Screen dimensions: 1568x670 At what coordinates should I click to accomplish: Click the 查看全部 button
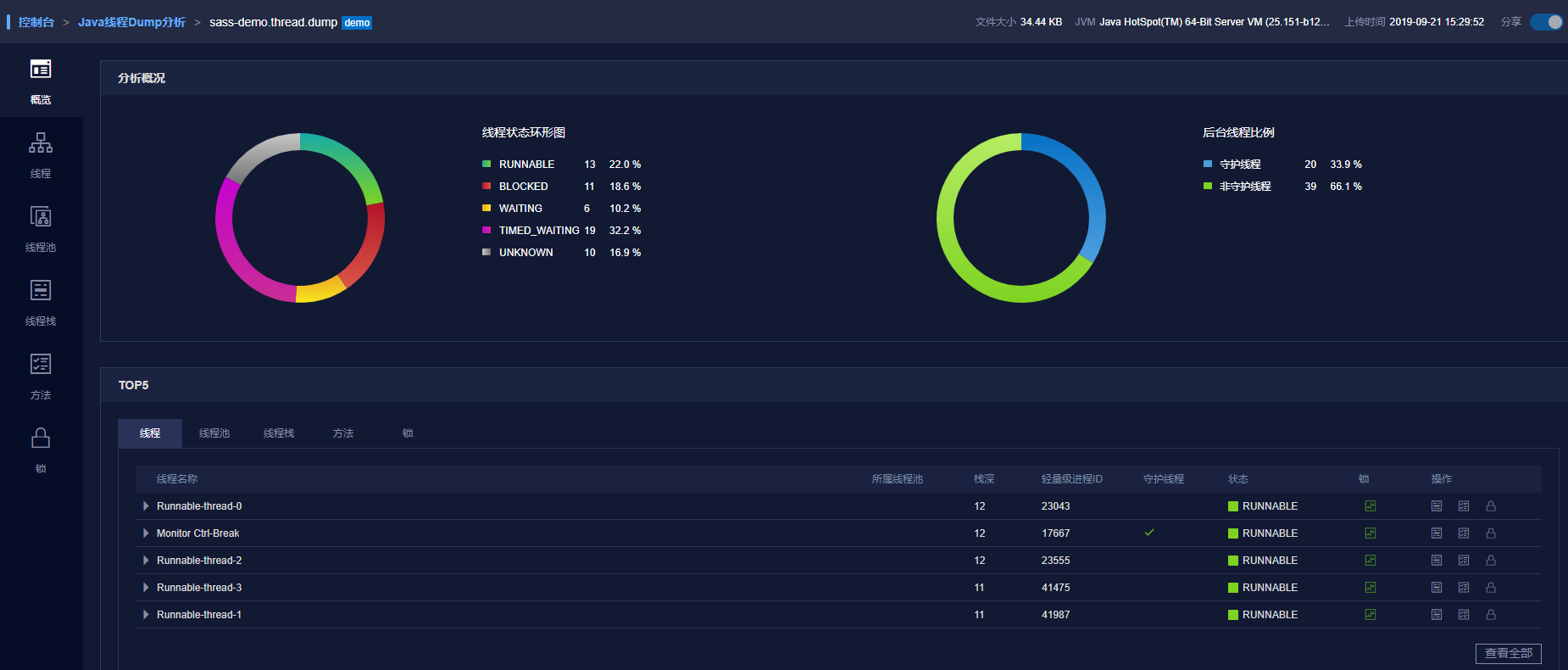coord(1509,653)
